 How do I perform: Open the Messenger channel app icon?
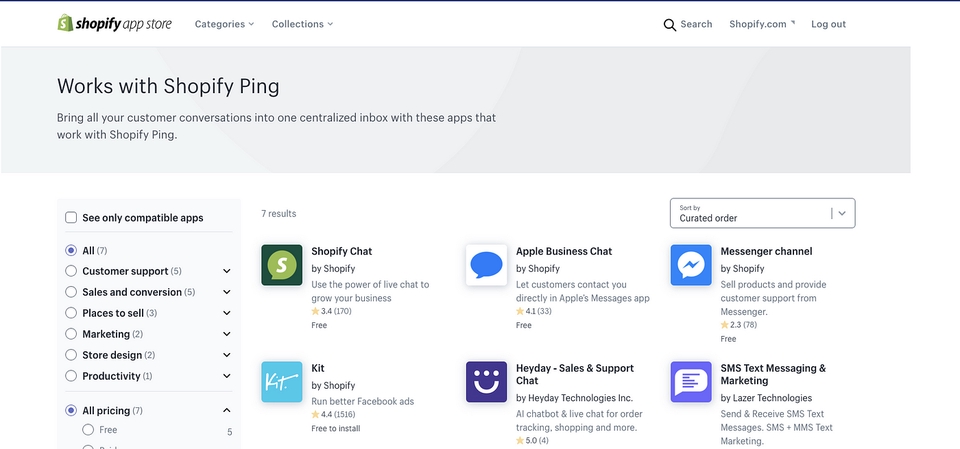[x=691, y=265]
